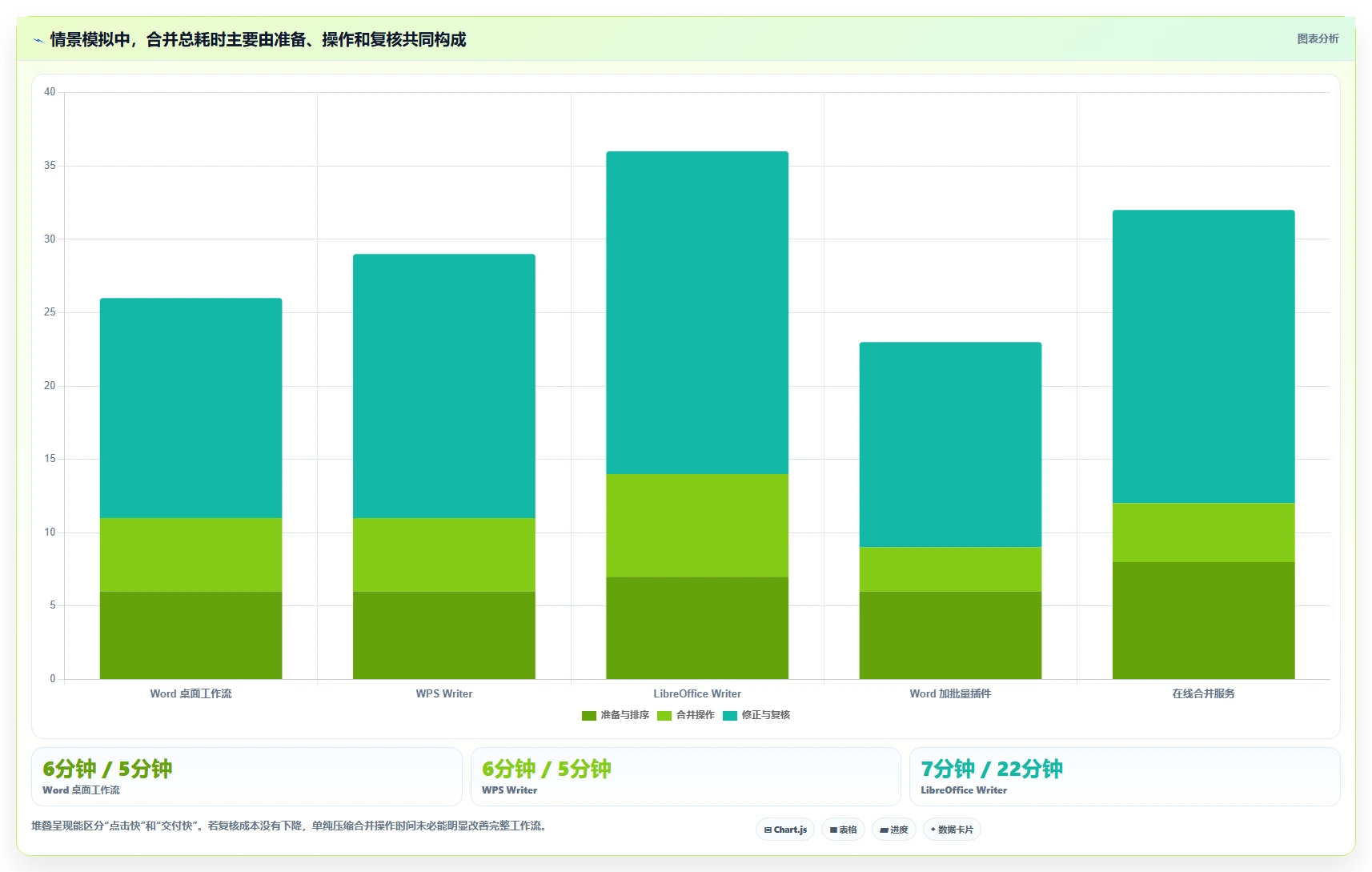The height and width of the screenshot is (872, 1372).
Task: Click the y-axis tick label 5
Action: point(53,605)
